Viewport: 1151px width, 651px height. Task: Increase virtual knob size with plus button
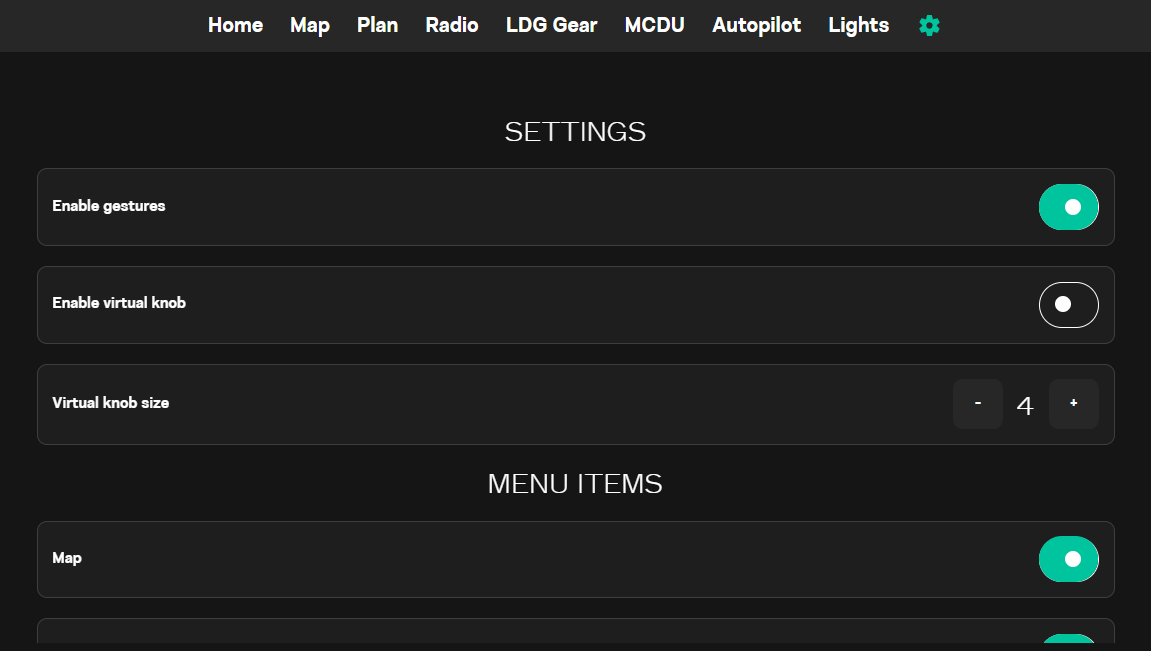(x=1073, y=404)
